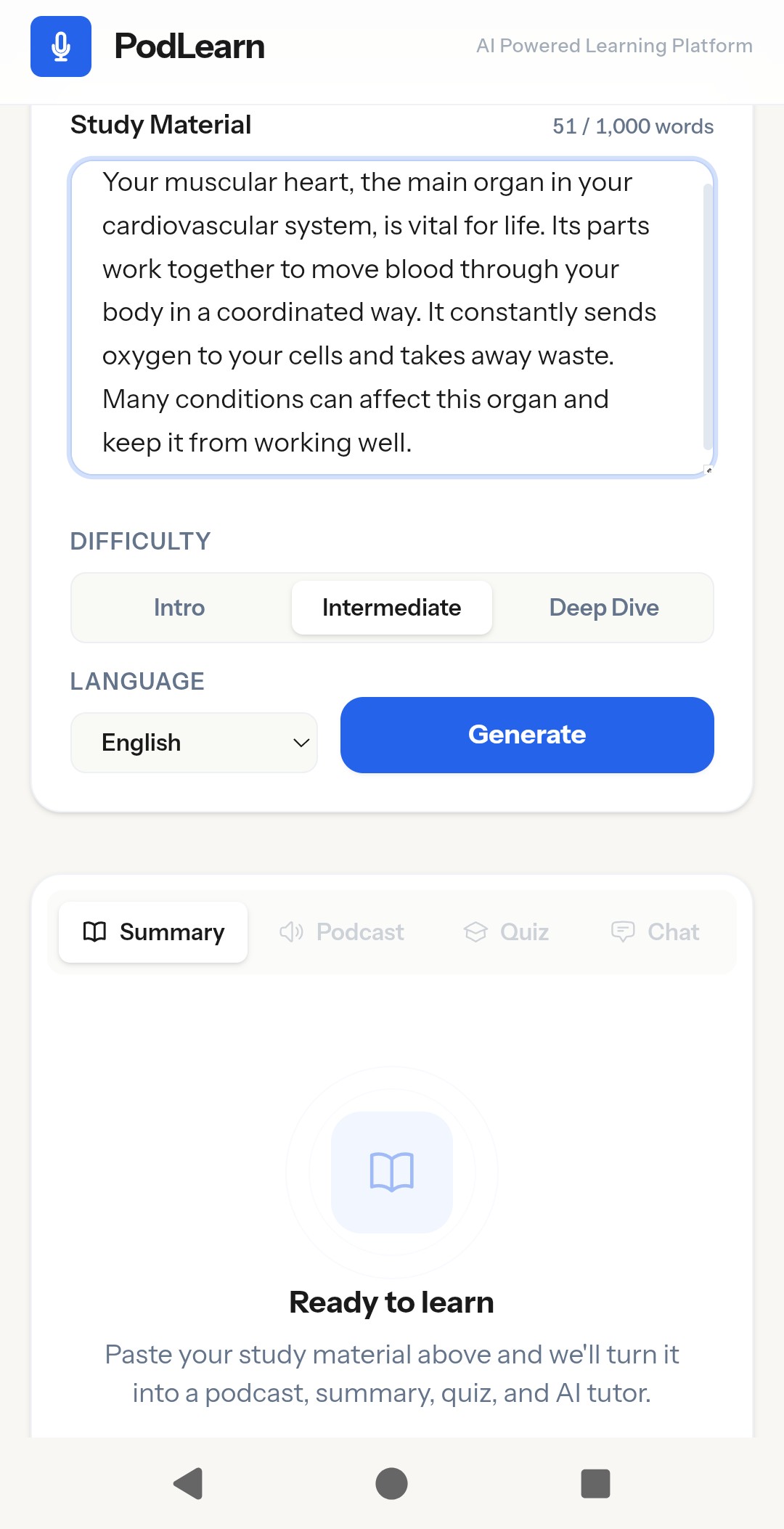Click the graduation cap Quiz icon
Viewport: 784px width, 1529px height.
click(x=475, y=931)
